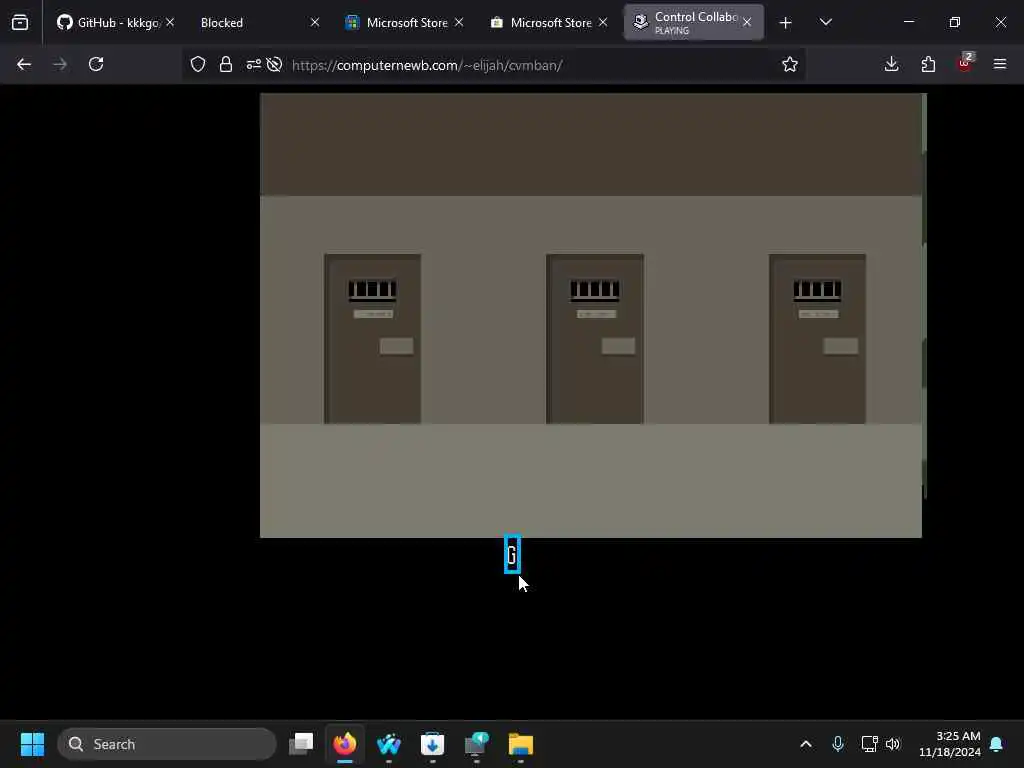Open a new browser tab
This screenshot has height=768, width=1024.
(786, 23)
